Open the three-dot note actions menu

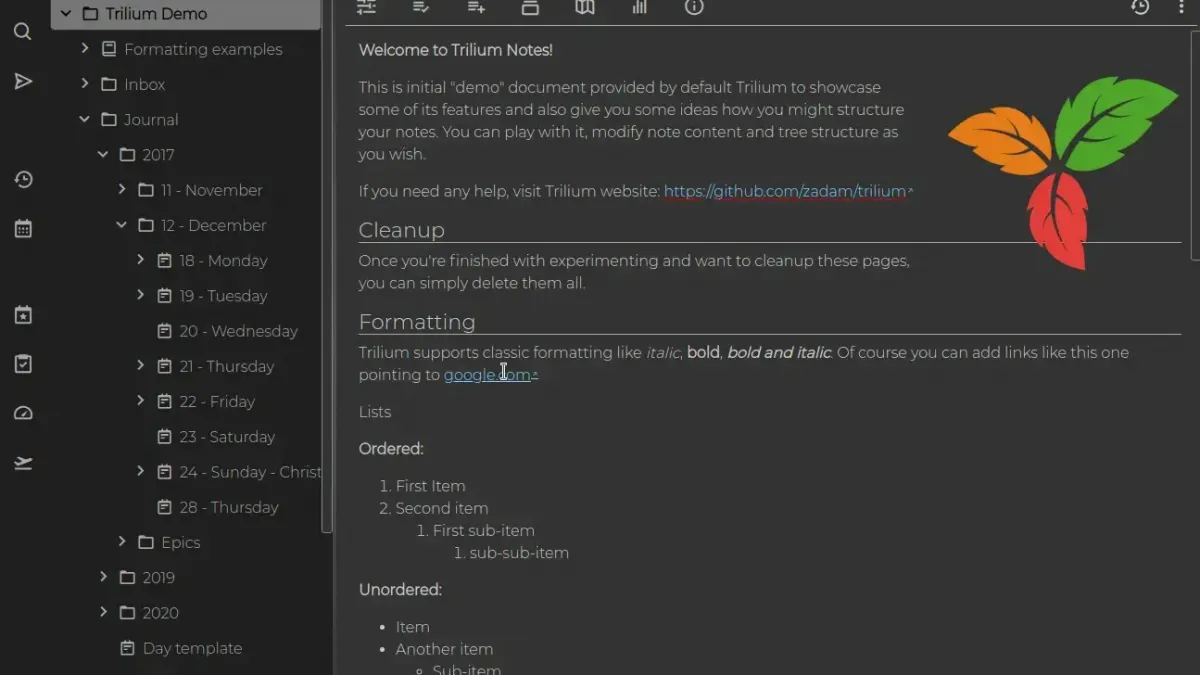[x=1181, y=7]
